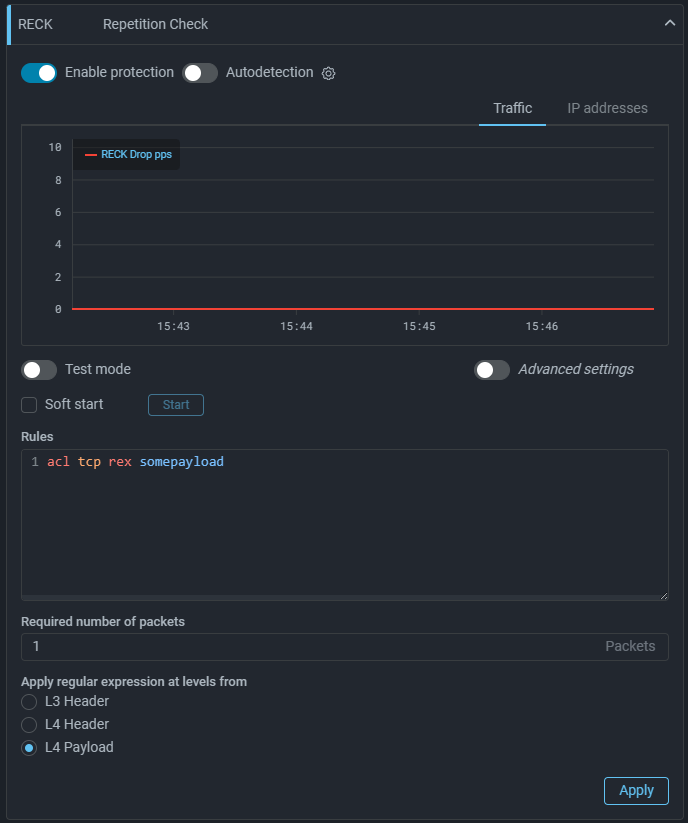Image resolution: width=688 pixels, height=823 pixels.
Task: Click the RECK Drop pps legend entry
Action: [x=128, y=155]
